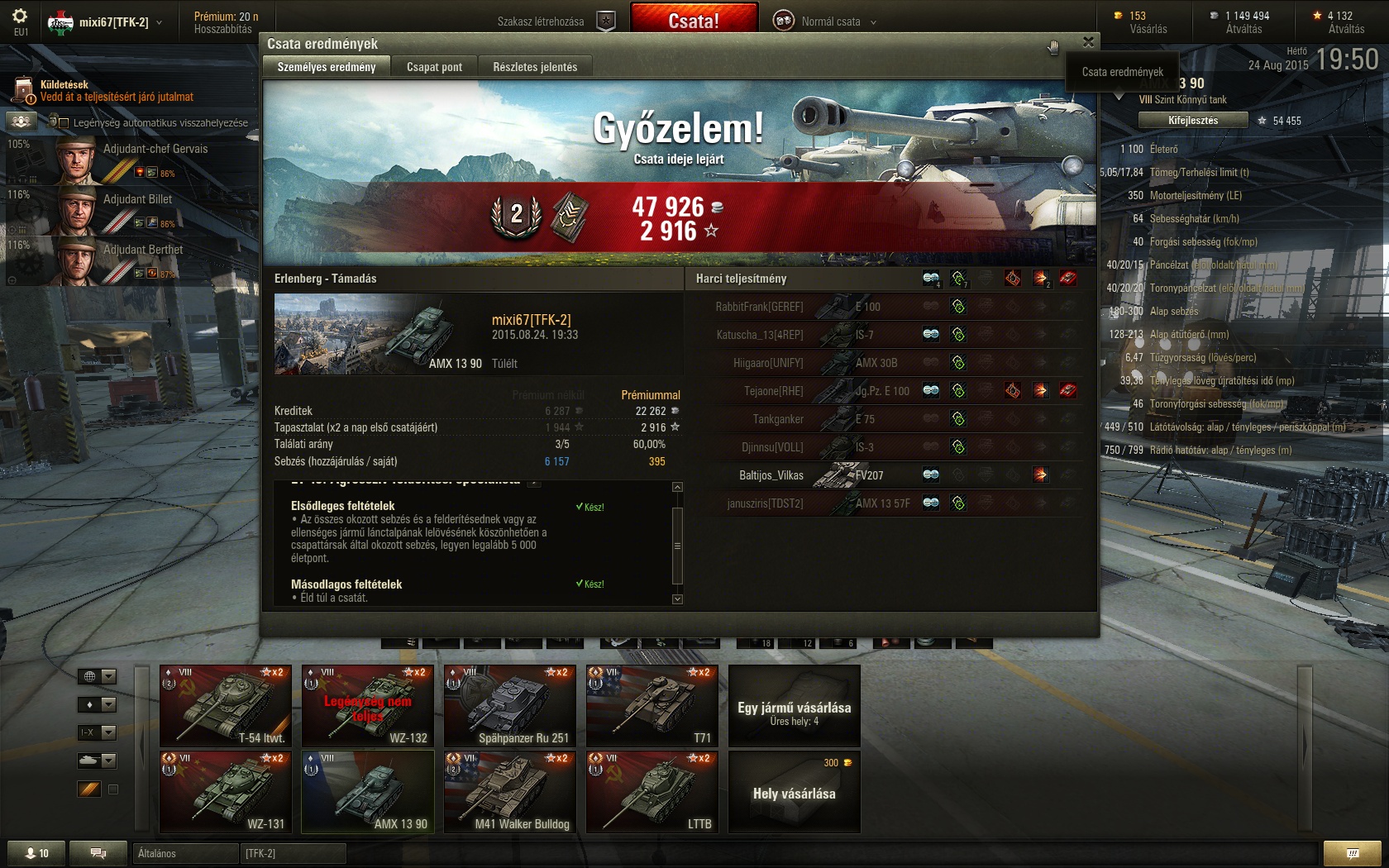Viewport: 1389px width, 868px height.
Task: Switch to the Csapat pont tab
Action: (434, 67)
